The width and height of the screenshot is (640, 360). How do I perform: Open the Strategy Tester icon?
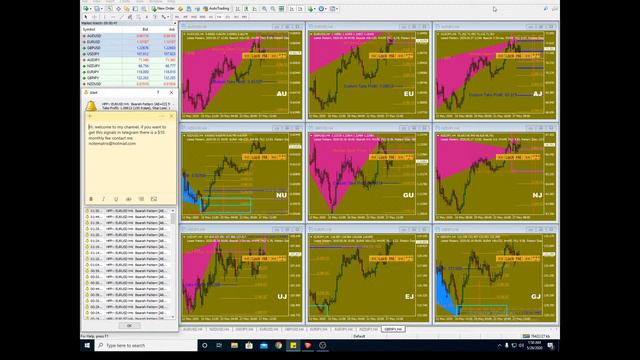143,9
